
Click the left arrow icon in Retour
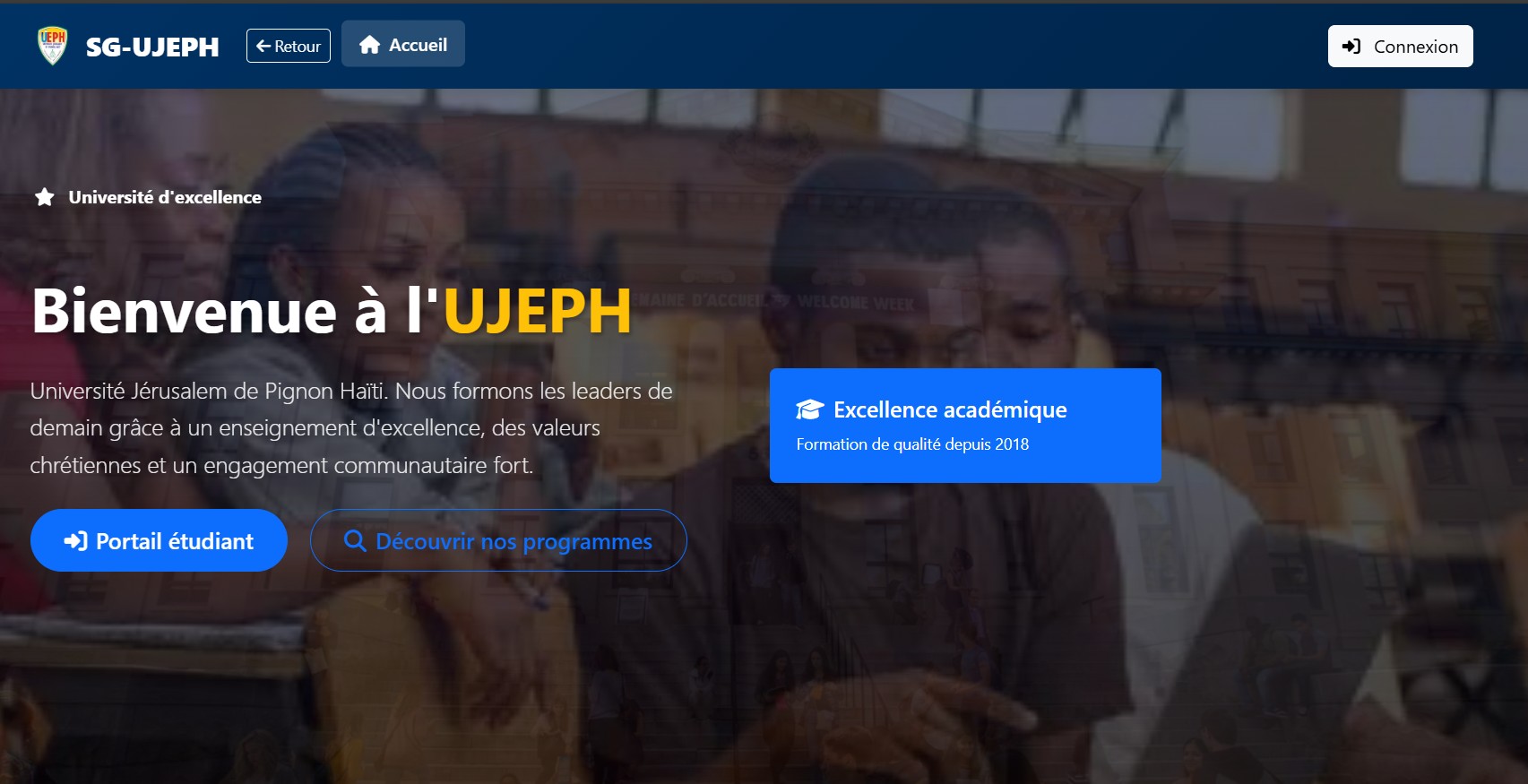coord(263,47)
